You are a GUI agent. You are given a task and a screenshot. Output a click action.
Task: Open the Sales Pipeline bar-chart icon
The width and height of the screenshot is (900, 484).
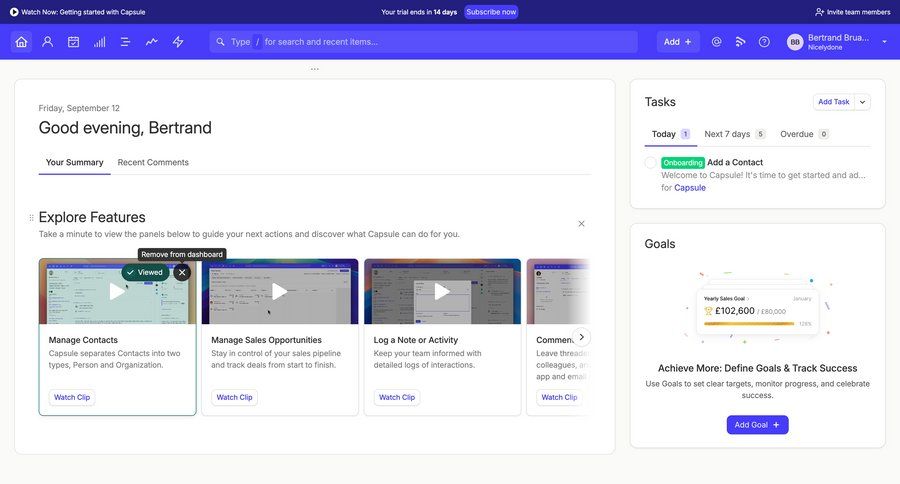(x=99, y=42)
